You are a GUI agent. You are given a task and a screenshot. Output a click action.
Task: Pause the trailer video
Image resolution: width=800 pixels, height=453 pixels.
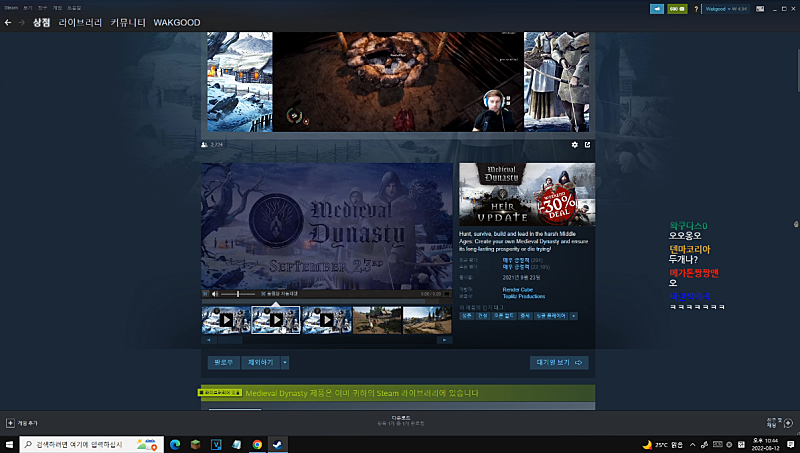206,294
